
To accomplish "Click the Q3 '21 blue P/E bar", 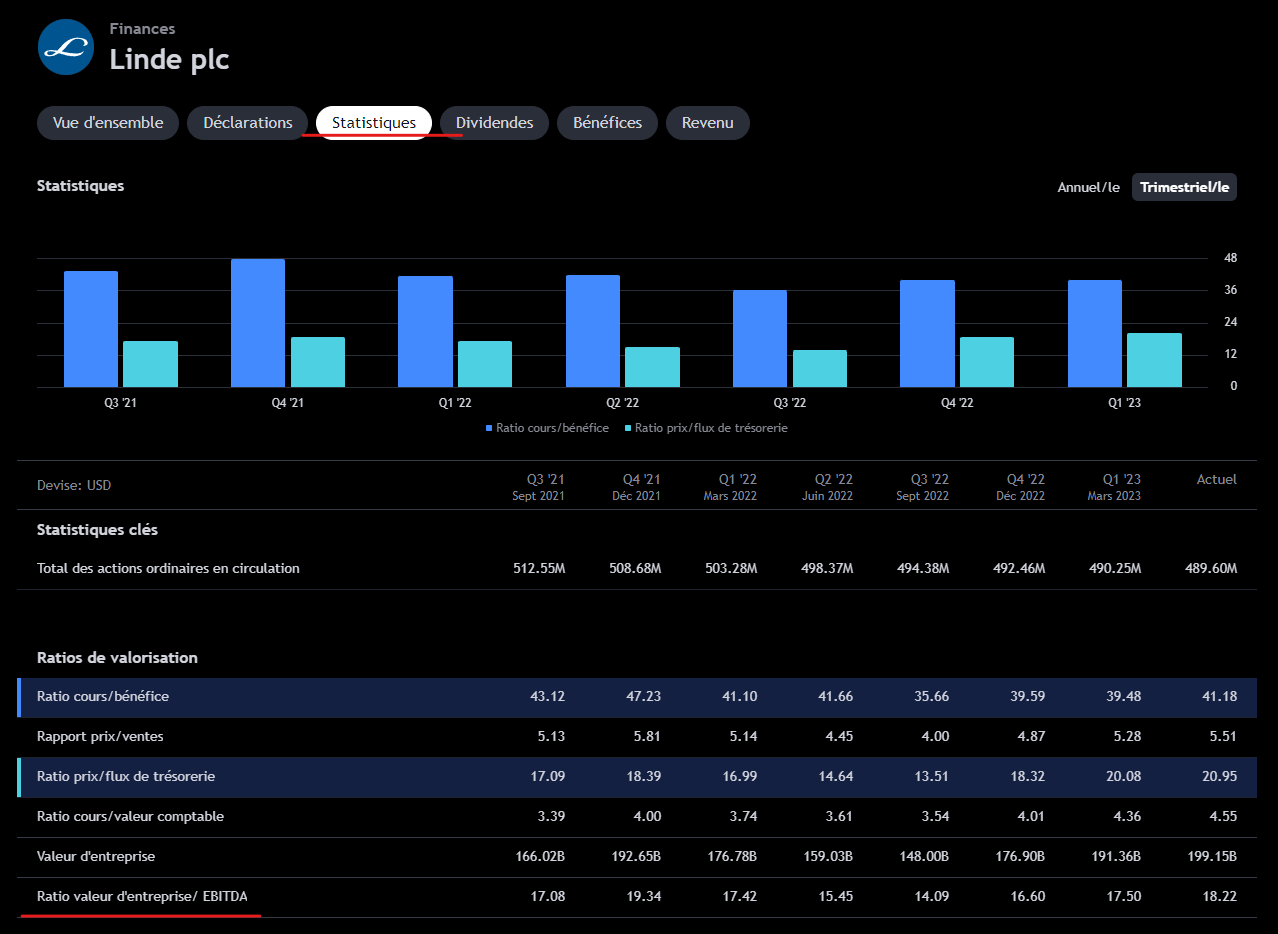I will tap(91, 329).
